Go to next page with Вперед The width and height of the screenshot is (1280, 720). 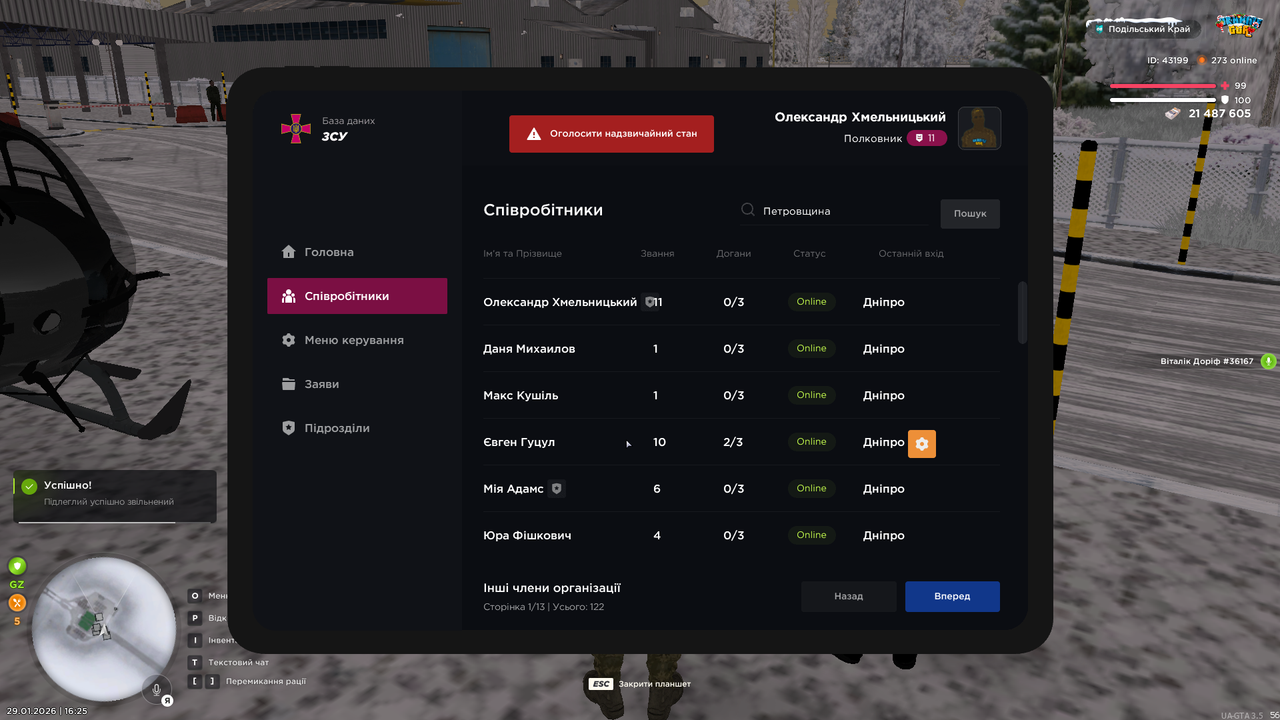coord(952,596)
